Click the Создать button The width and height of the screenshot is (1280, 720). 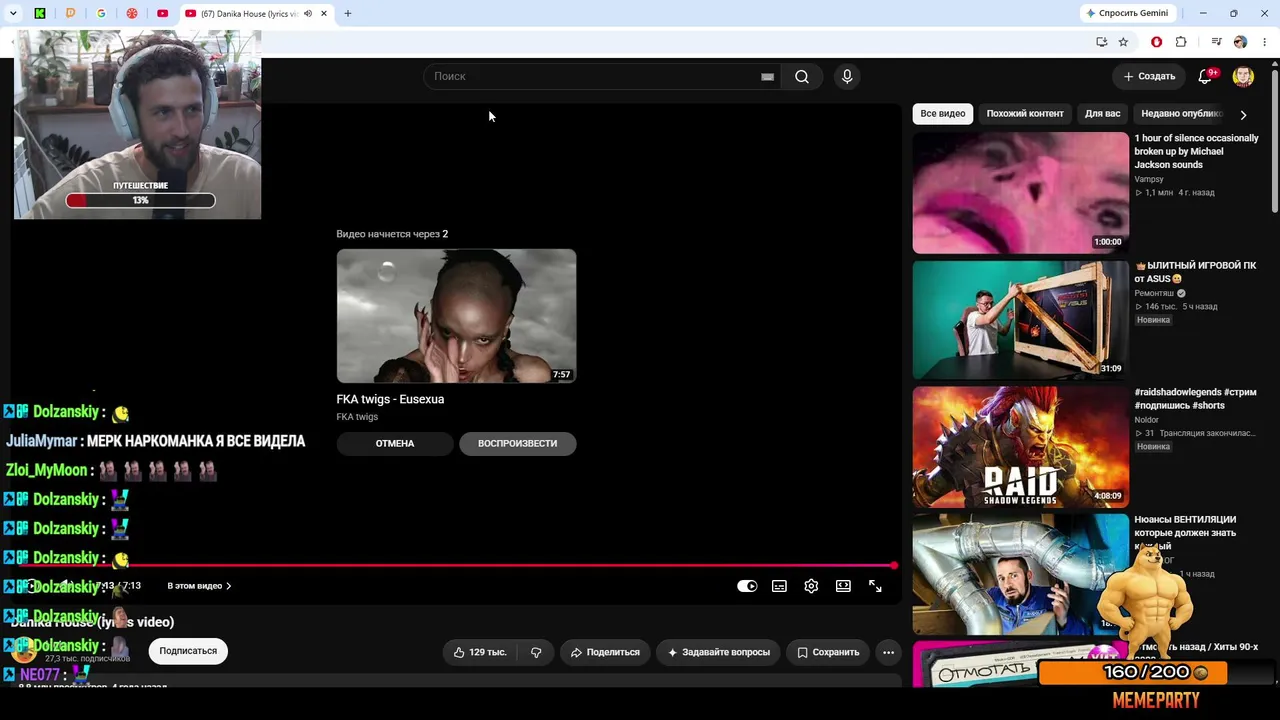click(1149, 76)
